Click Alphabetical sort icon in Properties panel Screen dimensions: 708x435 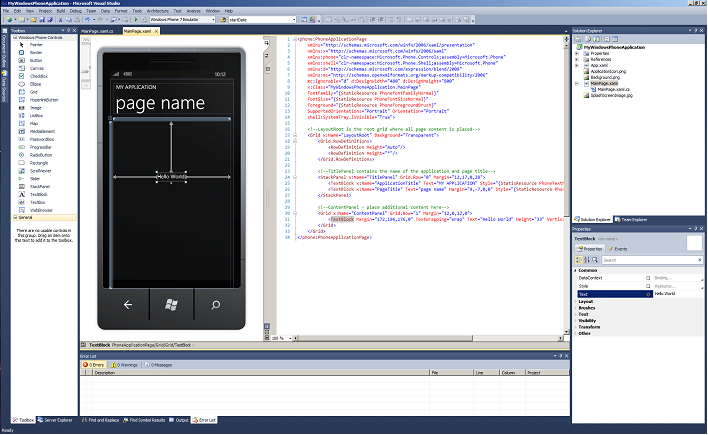pyautogui.click(x=587, y=260)
